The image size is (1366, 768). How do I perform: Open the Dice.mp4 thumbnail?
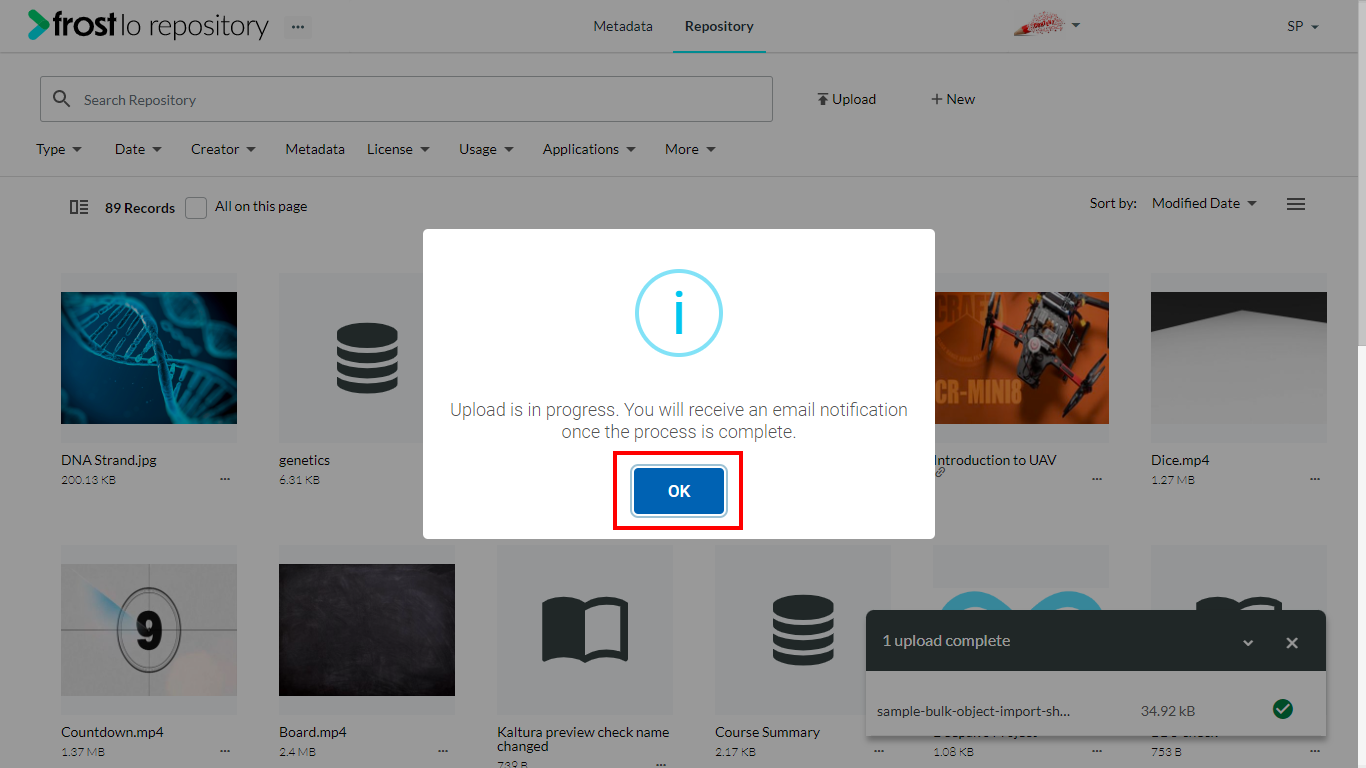[x=1239, y=358]
